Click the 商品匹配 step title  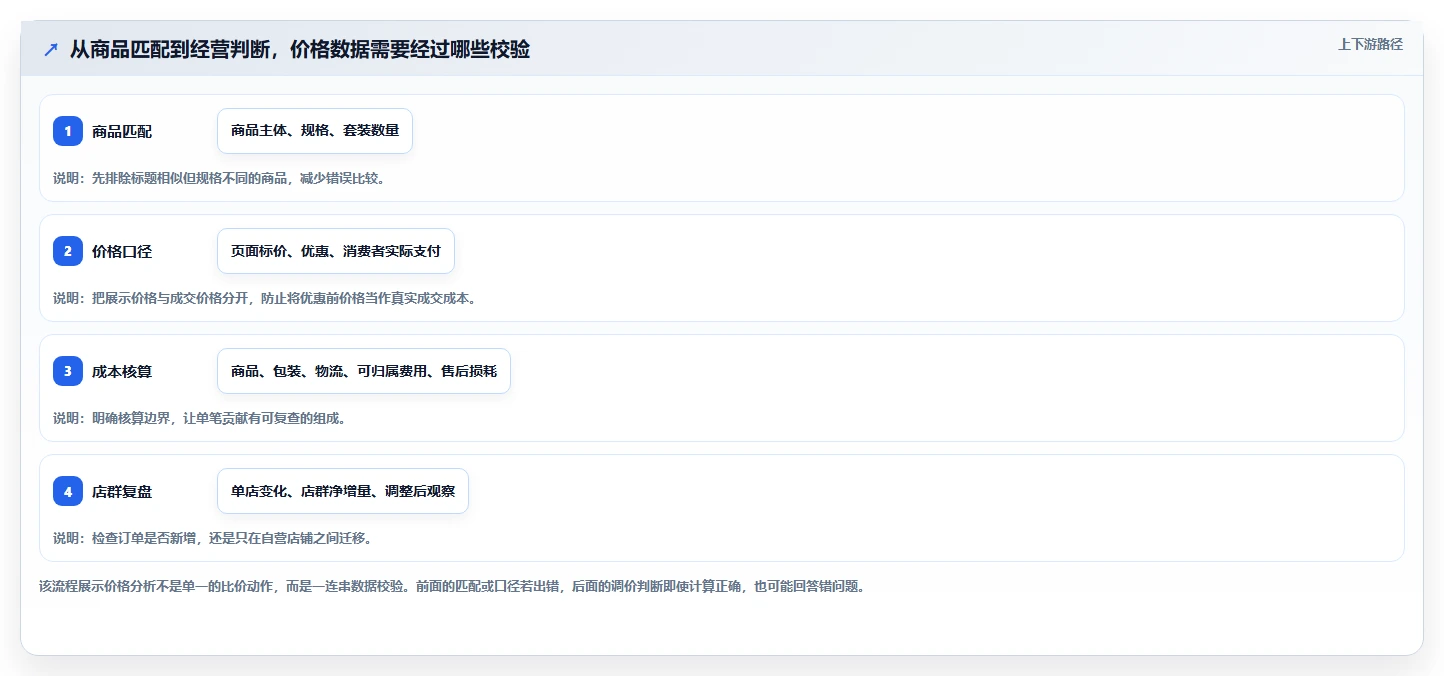(x=122, y=131)
